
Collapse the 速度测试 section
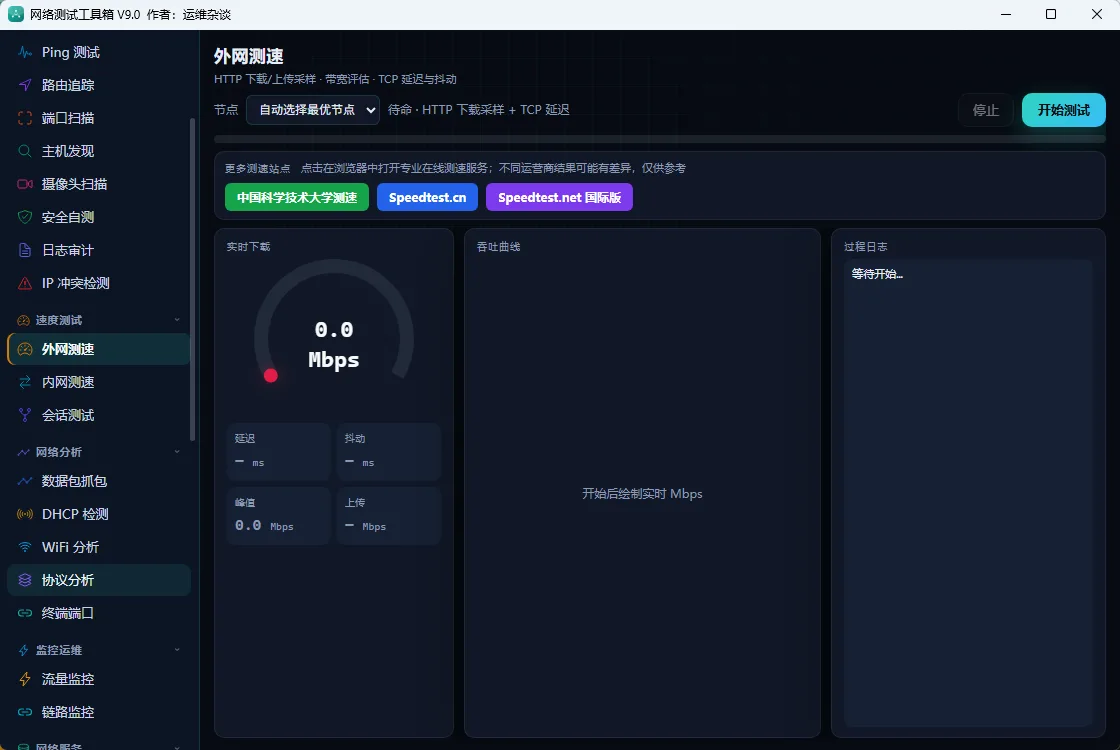point(177,320)
